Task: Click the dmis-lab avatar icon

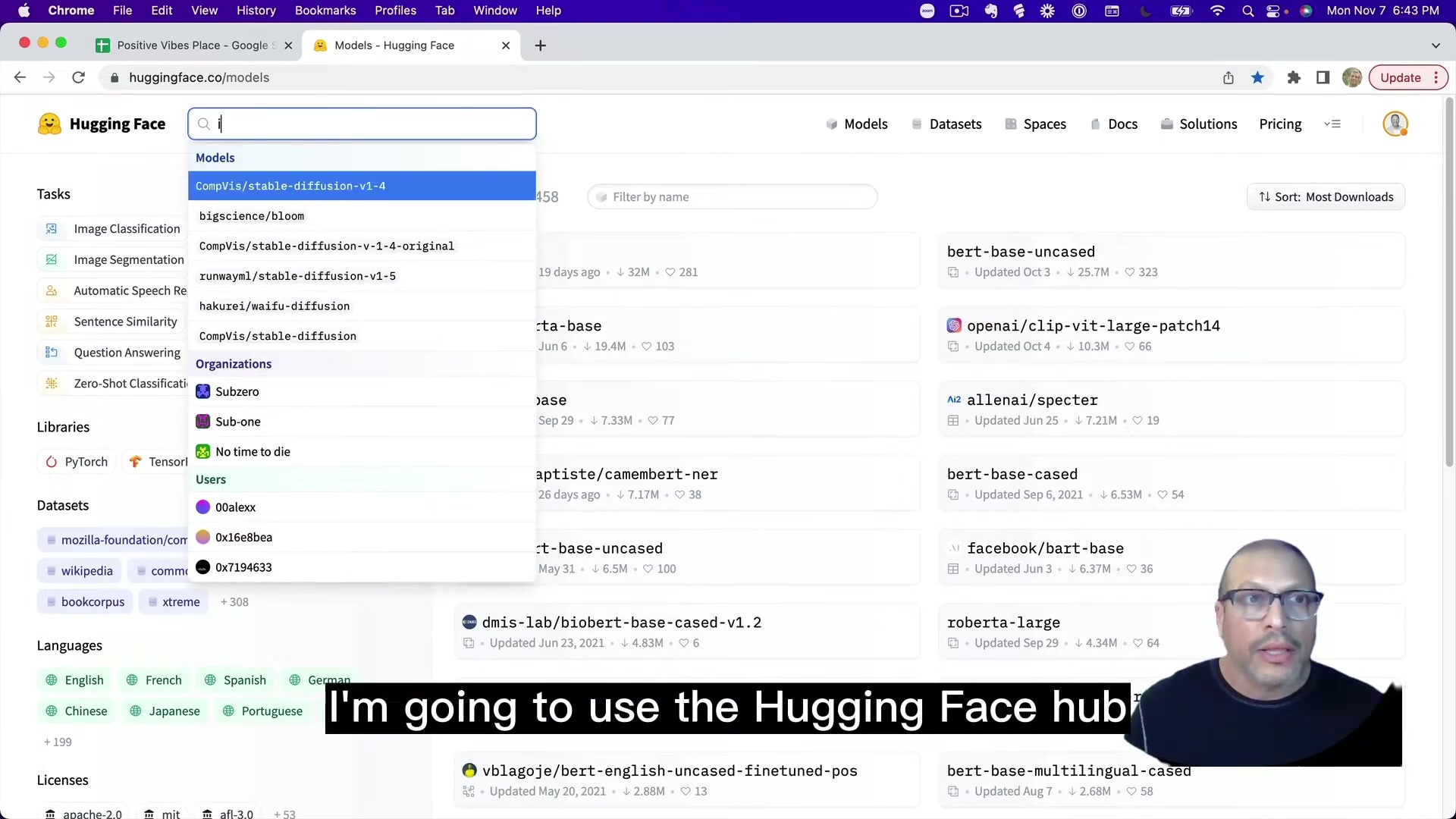Action: (469, 623)
